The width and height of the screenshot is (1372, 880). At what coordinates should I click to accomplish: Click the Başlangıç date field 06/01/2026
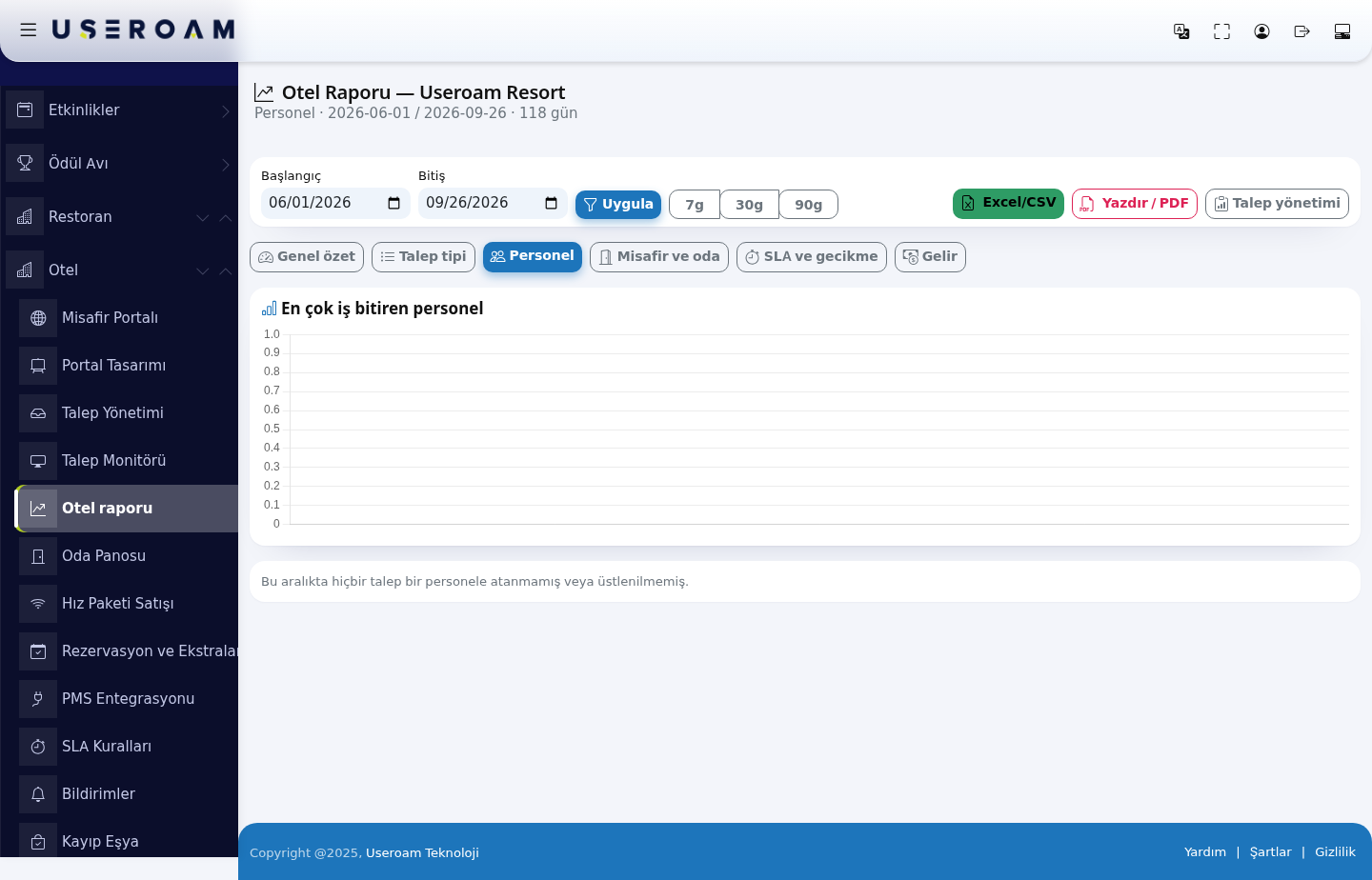click(335, 203)
